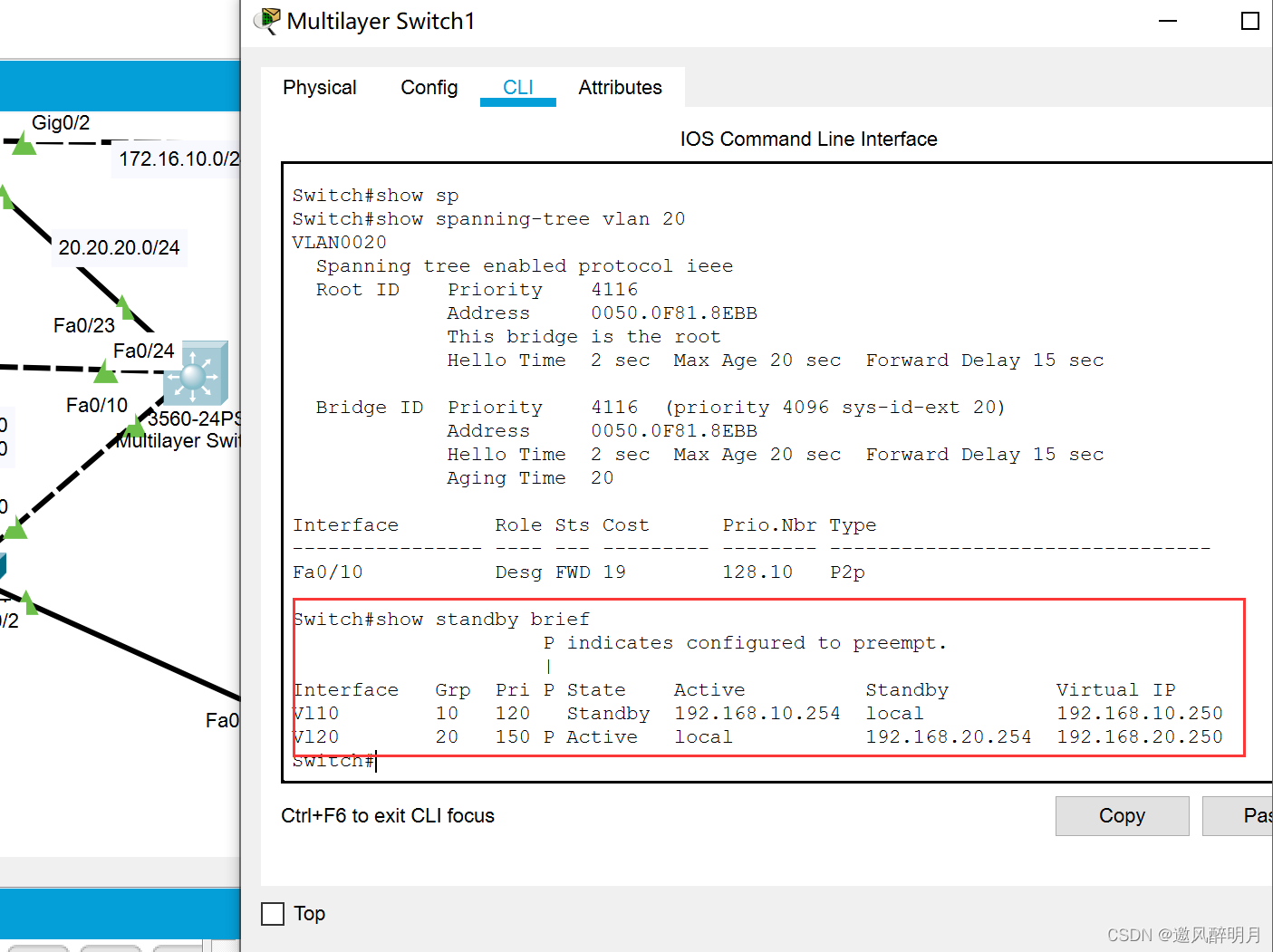Screen dimensions: 1273x952
Task: Click the 'show standby brief' command line
Action: 441,620
